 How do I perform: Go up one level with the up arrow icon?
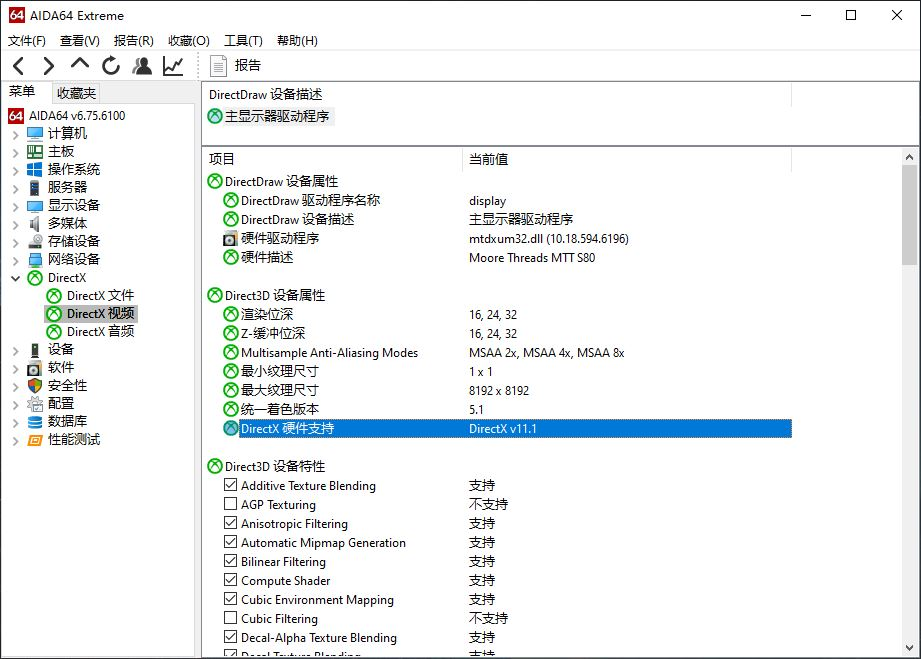(x=80, y=64)
